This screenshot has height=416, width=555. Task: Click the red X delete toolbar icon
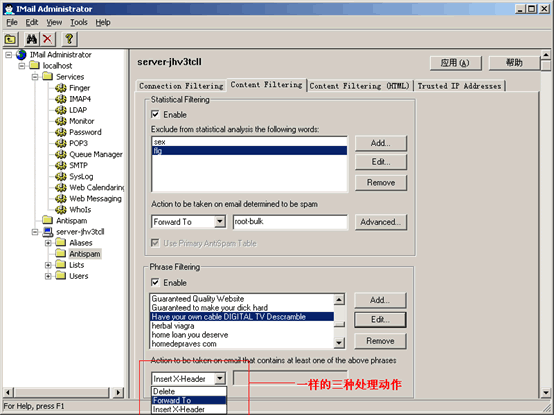point(47,39)
